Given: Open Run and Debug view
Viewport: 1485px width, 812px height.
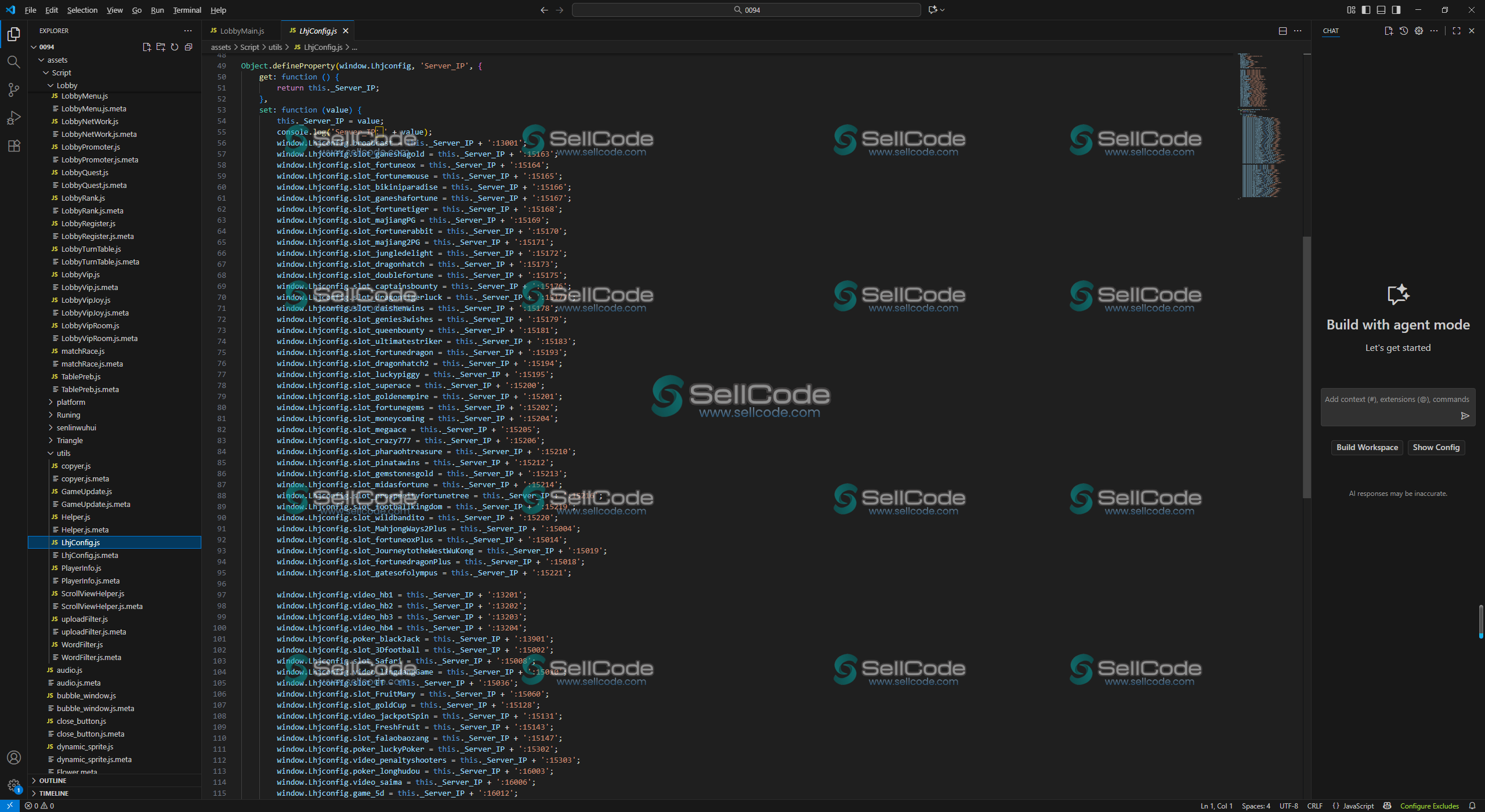Looking at the screenshot, I should click(x=13, y=118).
